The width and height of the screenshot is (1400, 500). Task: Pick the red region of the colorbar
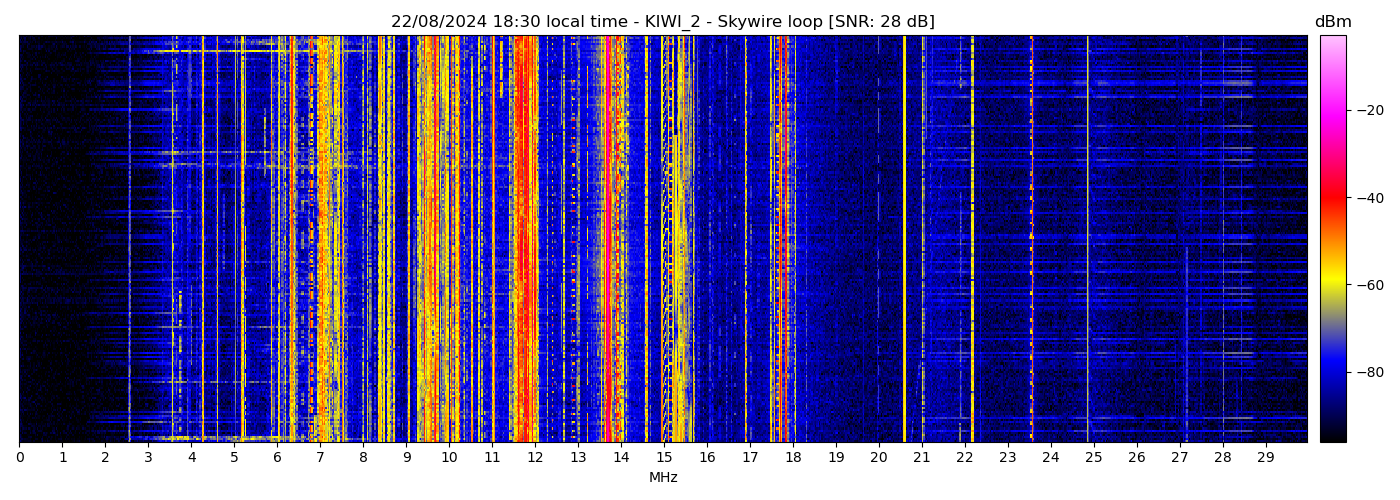pos(1332,198)
